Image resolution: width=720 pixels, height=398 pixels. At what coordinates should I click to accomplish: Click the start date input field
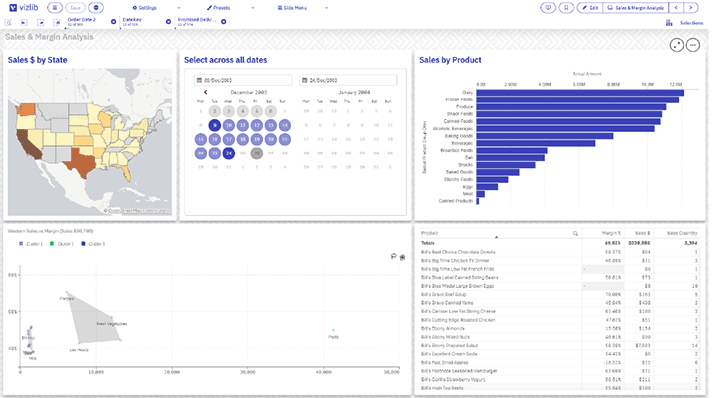243,80
